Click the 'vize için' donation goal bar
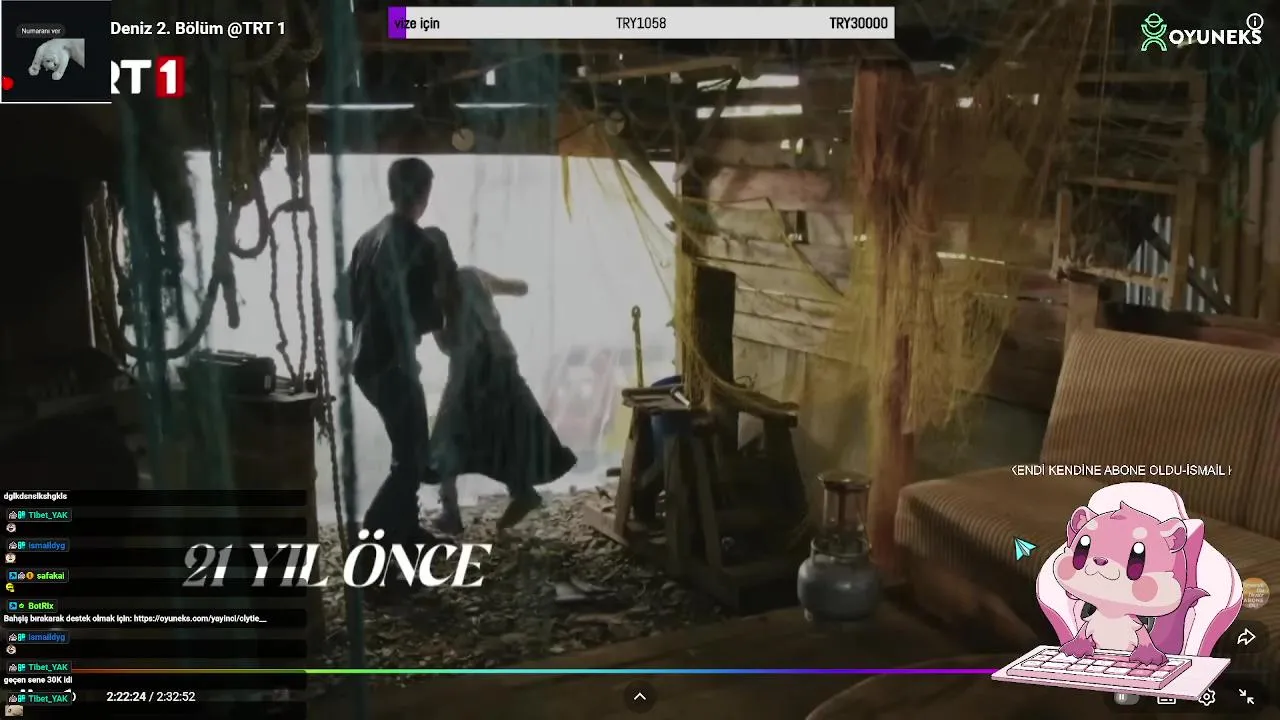Screen dimensions: 1280x720 point(641,23)
